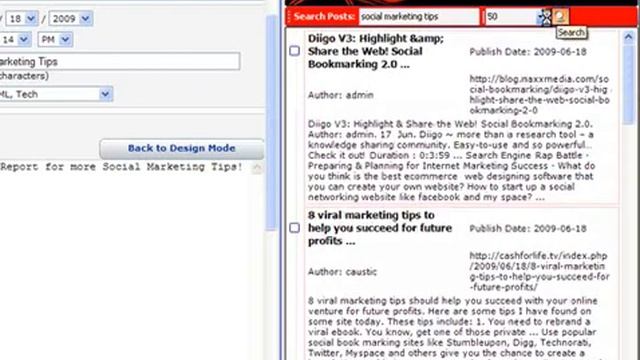Click the viral marketing post description excerpt
Viewport: 640px width, 360px height.
pyautogui.click(x=453, y=327)
